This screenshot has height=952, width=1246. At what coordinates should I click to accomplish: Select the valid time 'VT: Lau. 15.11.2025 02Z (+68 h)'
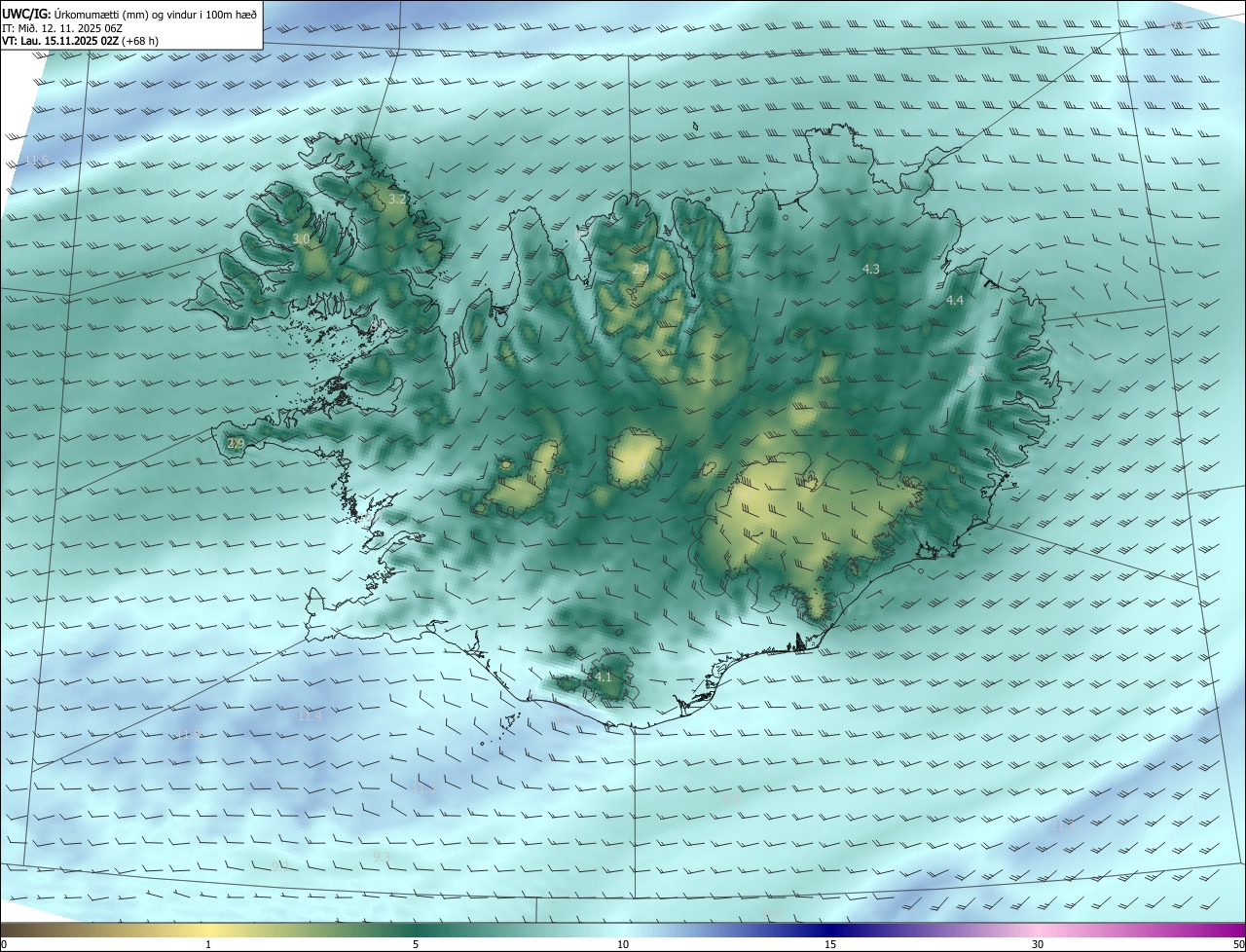pos(80,42)
